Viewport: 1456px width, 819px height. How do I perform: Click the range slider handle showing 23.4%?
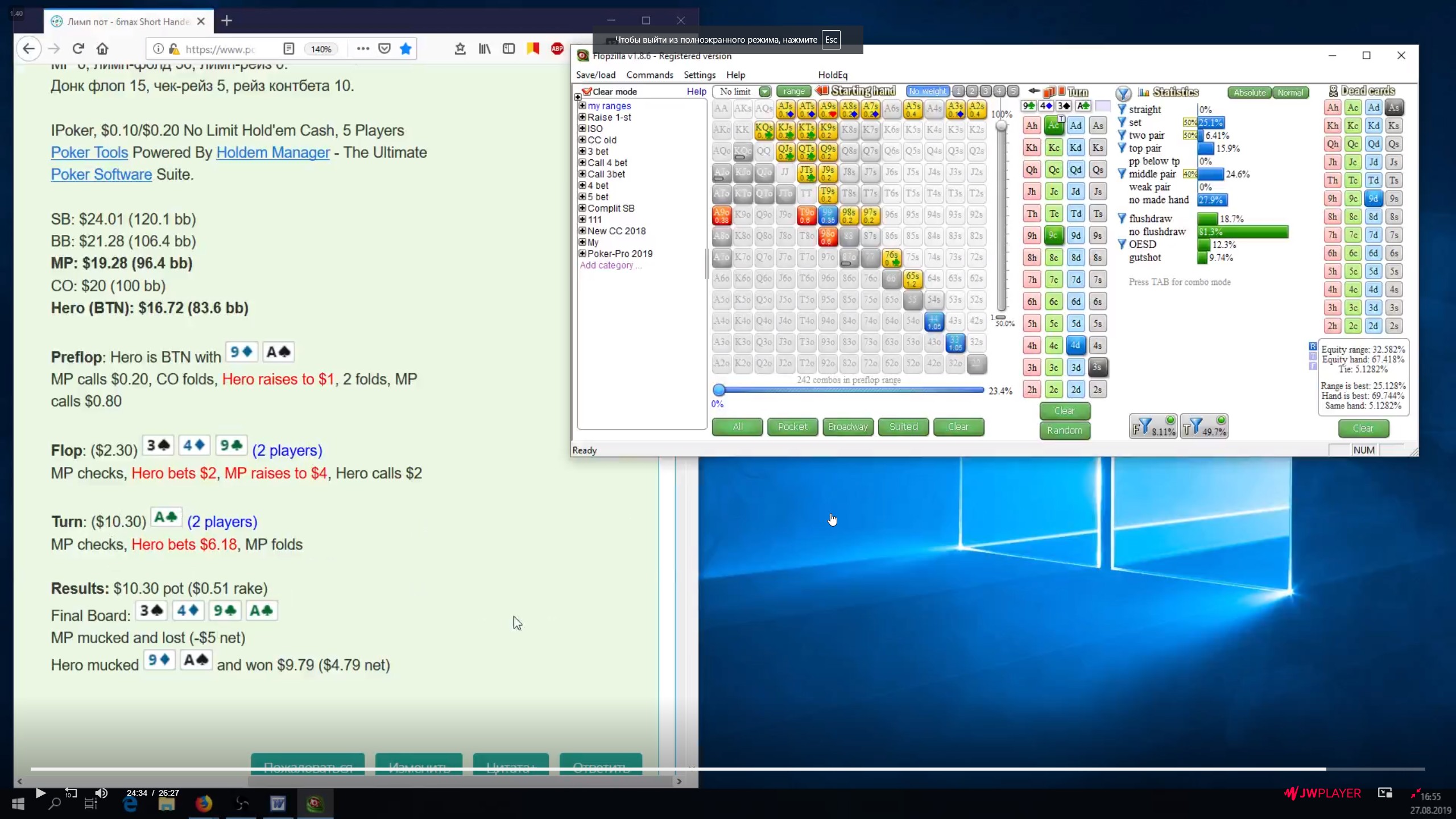(719, 390)
